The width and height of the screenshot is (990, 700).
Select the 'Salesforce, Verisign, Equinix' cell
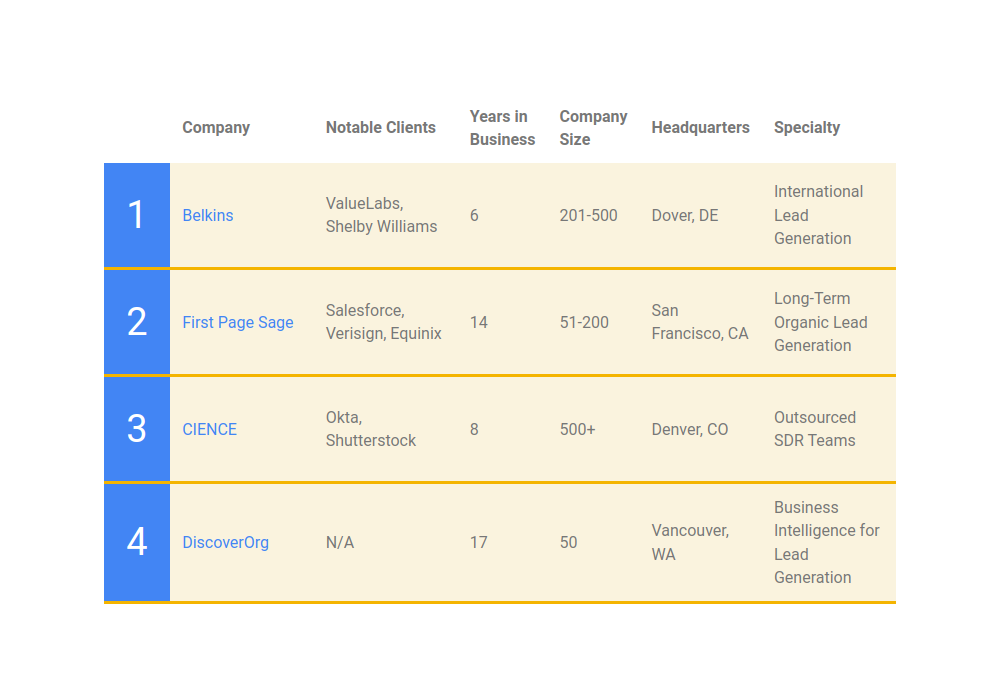pos(384,323)
